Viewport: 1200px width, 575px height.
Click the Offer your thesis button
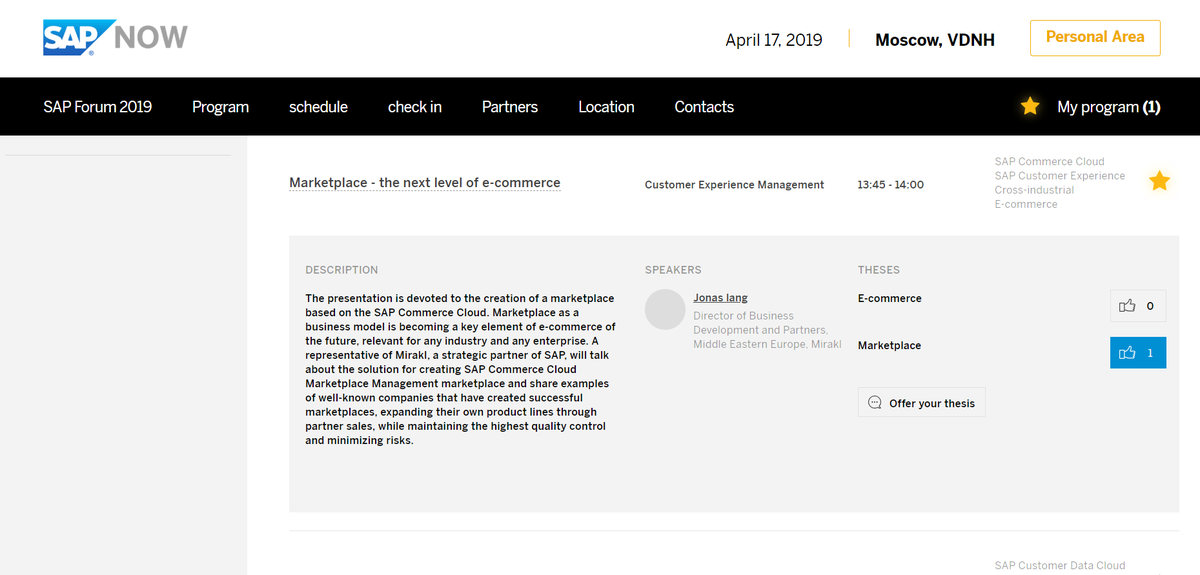click(x=922, y=403)
